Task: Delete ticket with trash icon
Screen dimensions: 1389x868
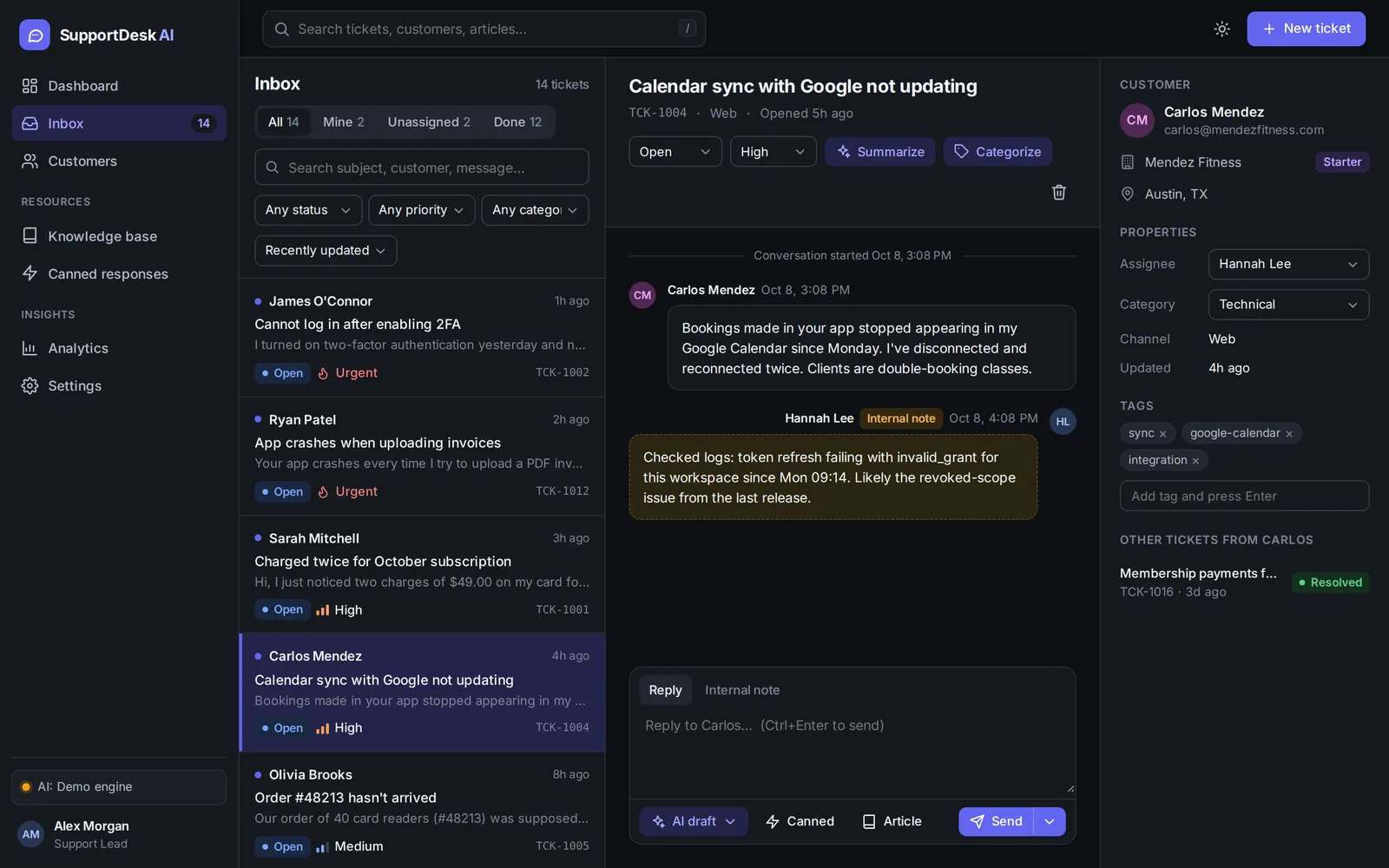Action: pyautogui.click(x=1058, y=192)
